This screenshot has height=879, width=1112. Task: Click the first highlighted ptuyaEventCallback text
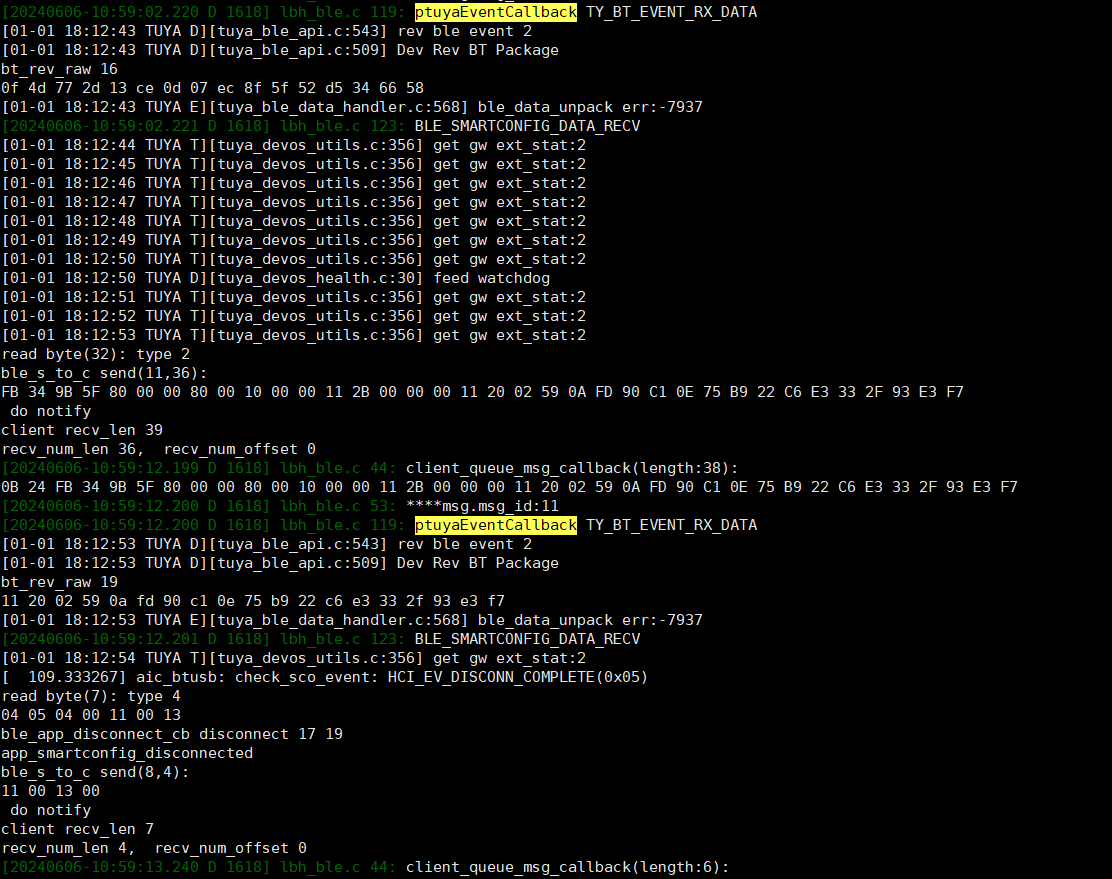(x=496, y=12)
